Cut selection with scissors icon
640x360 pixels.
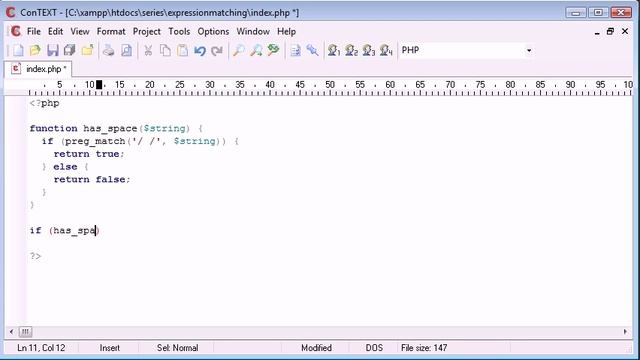[148, 50]
